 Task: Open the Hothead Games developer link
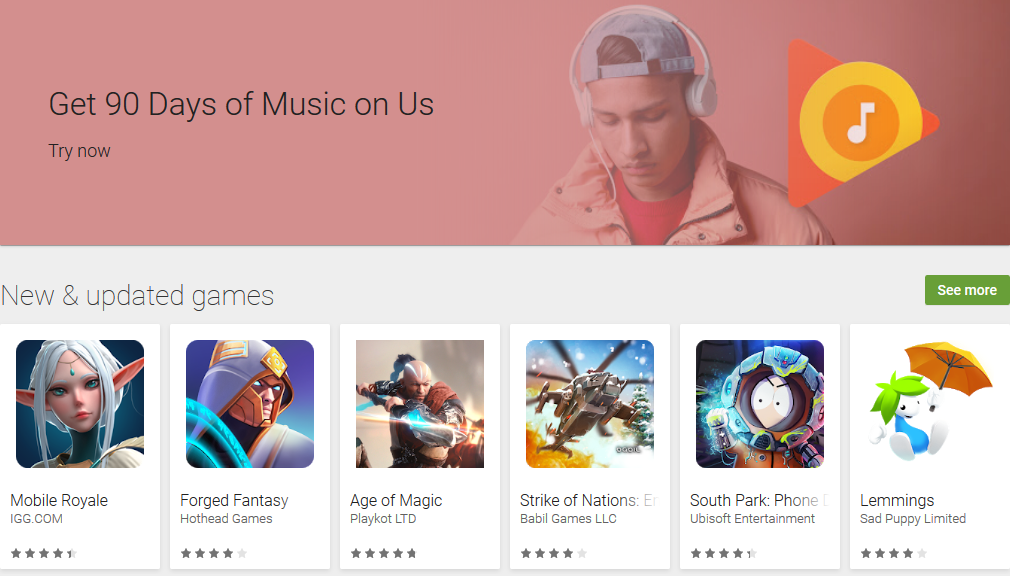pyautogui.click(x=226, y=519)
